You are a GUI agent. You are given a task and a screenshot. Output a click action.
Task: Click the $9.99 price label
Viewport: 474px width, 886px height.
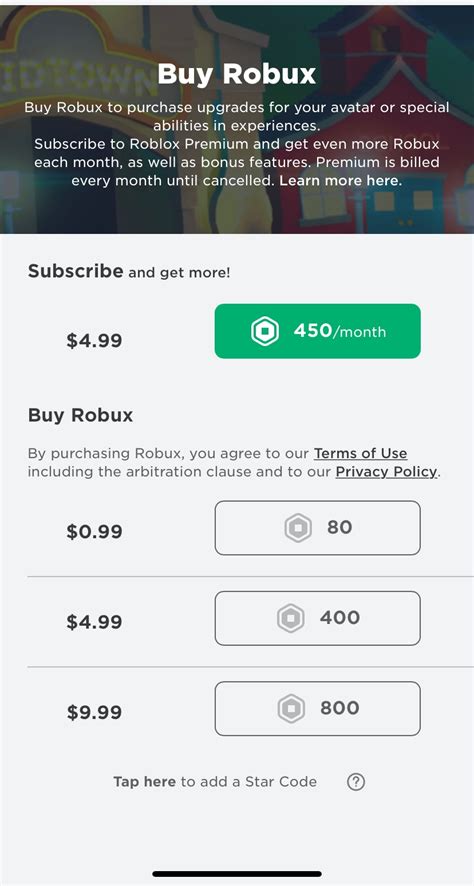tap(94, 713)
